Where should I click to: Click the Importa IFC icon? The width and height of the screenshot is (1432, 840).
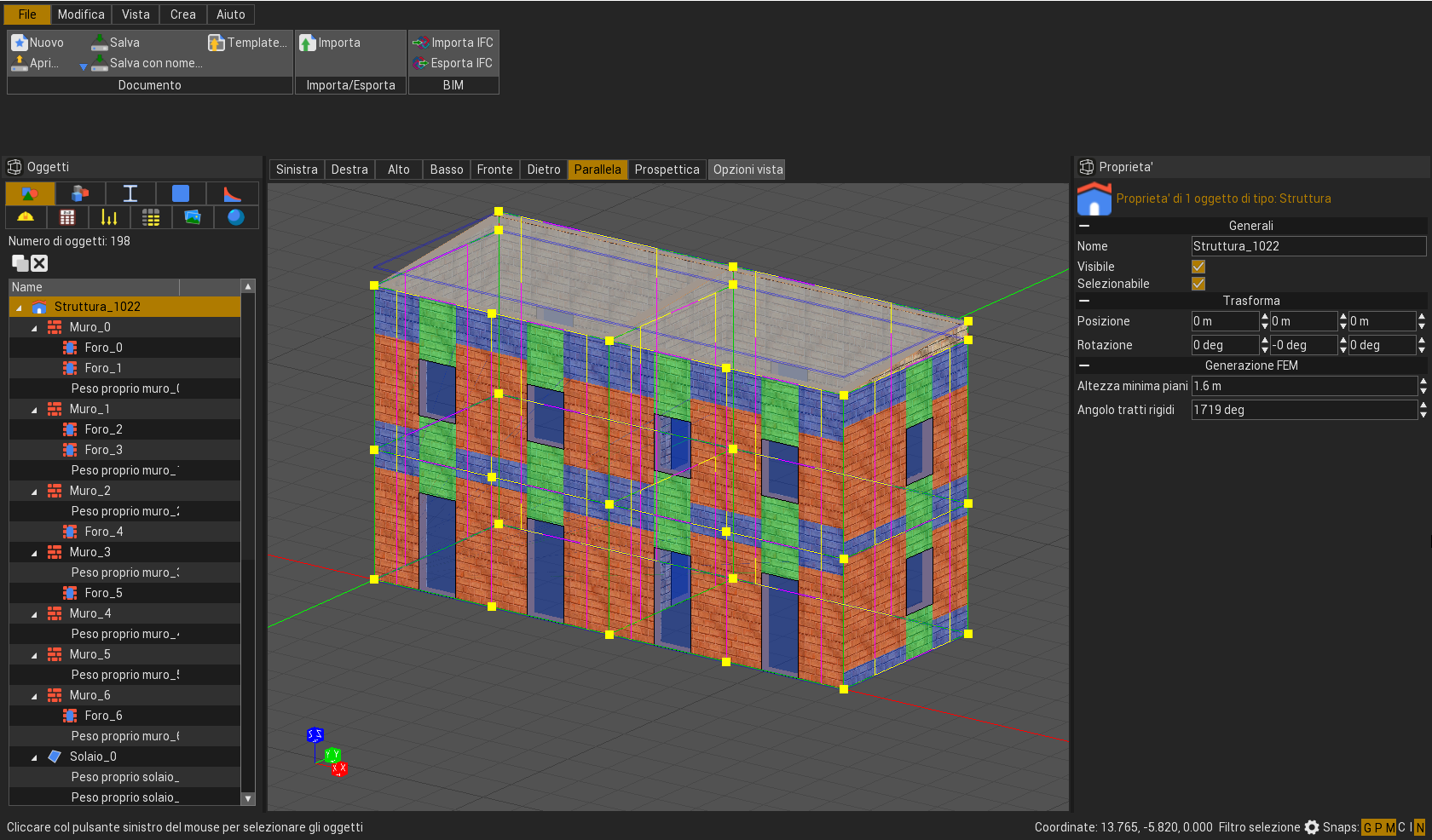pyautogui.click(x=420, y=43)
